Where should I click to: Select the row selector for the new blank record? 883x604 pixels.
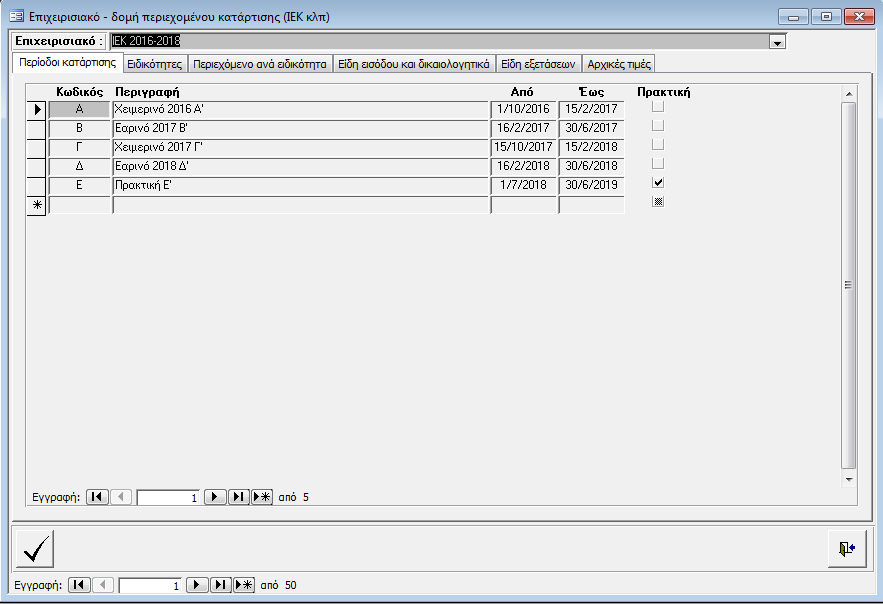(x=36, y=205)
